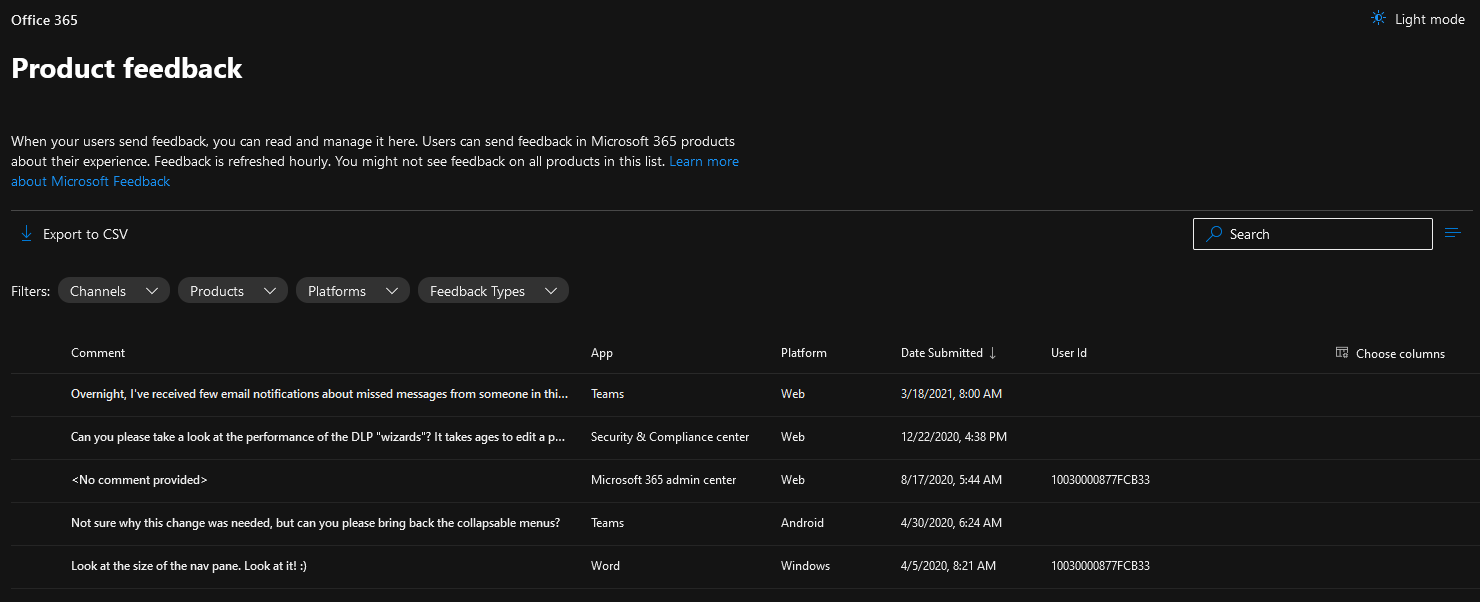The height and width of the screenshot is (602, 1480).
Task: Click the Choose columns table icon
Action: (1342, 352)
